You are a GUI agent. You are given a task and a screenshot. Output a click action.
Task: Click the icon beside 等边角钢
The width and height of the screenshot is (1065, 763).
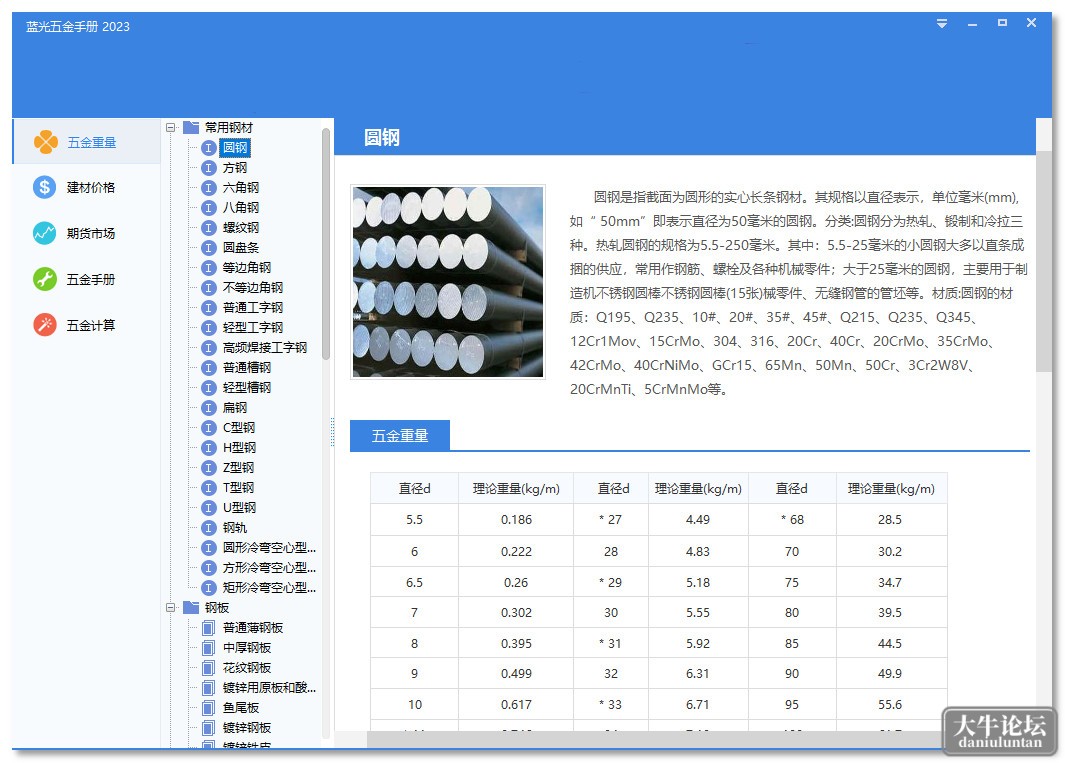pyautogui.click(x=209, y=268)
